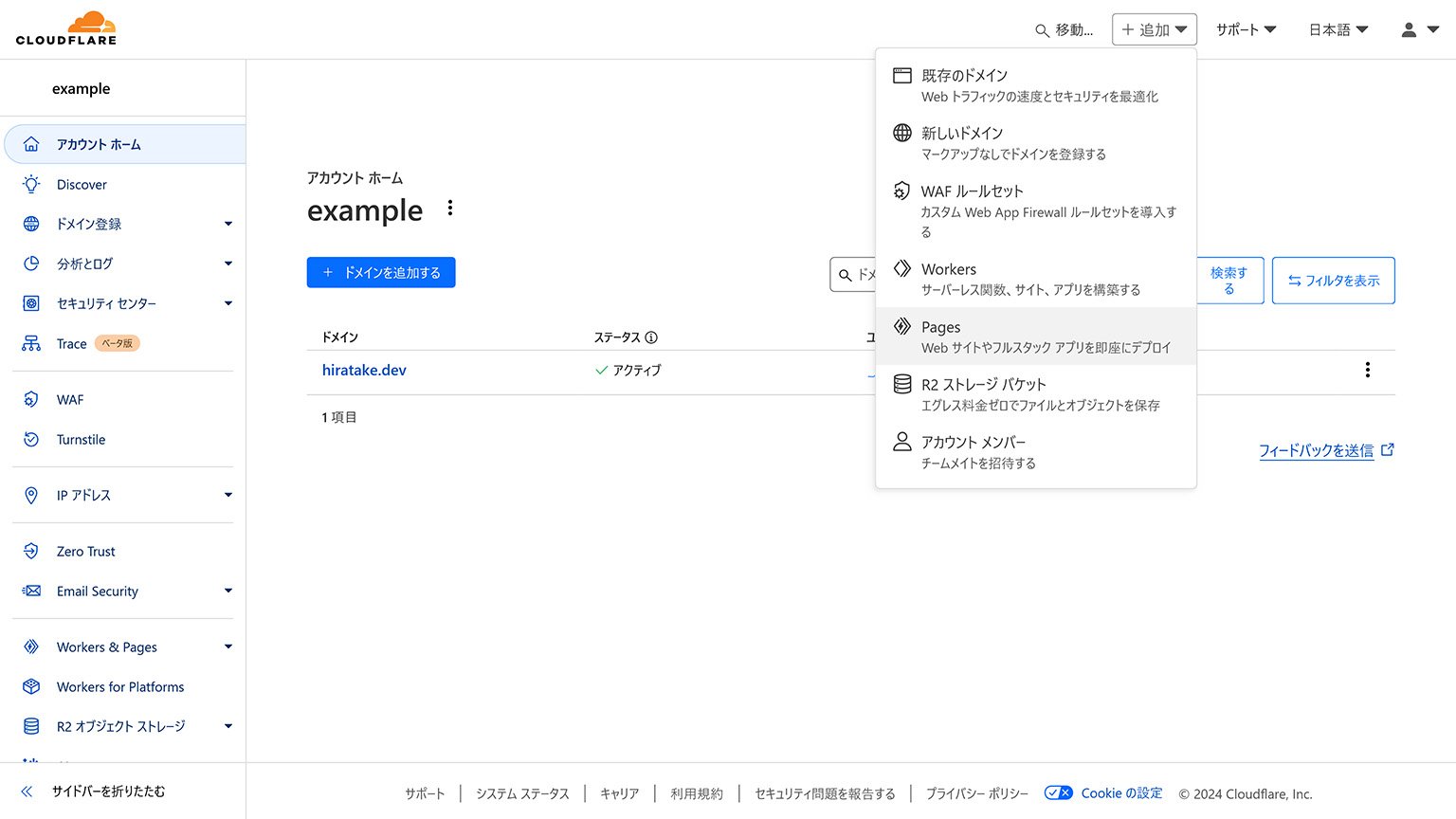This screenshot has height=819, width=1456.
Task: Click フィードバックを送信 link
Action: tap(1317, 450)
